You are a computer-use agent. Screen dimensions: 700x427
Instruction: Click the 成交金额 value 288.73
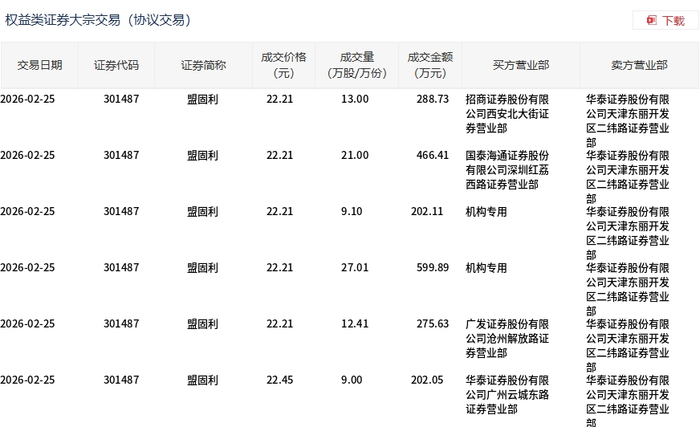coord(433,99)
